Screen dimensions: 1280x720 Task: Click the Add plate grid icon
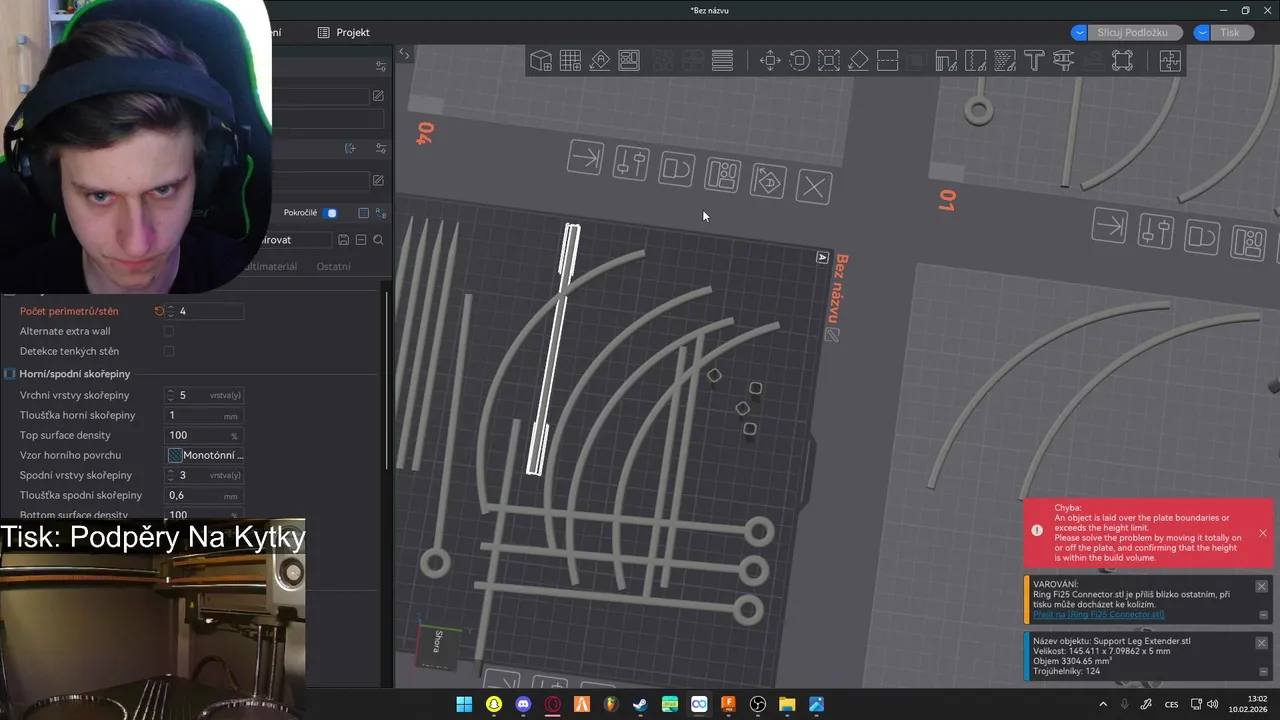pos(570,61)
